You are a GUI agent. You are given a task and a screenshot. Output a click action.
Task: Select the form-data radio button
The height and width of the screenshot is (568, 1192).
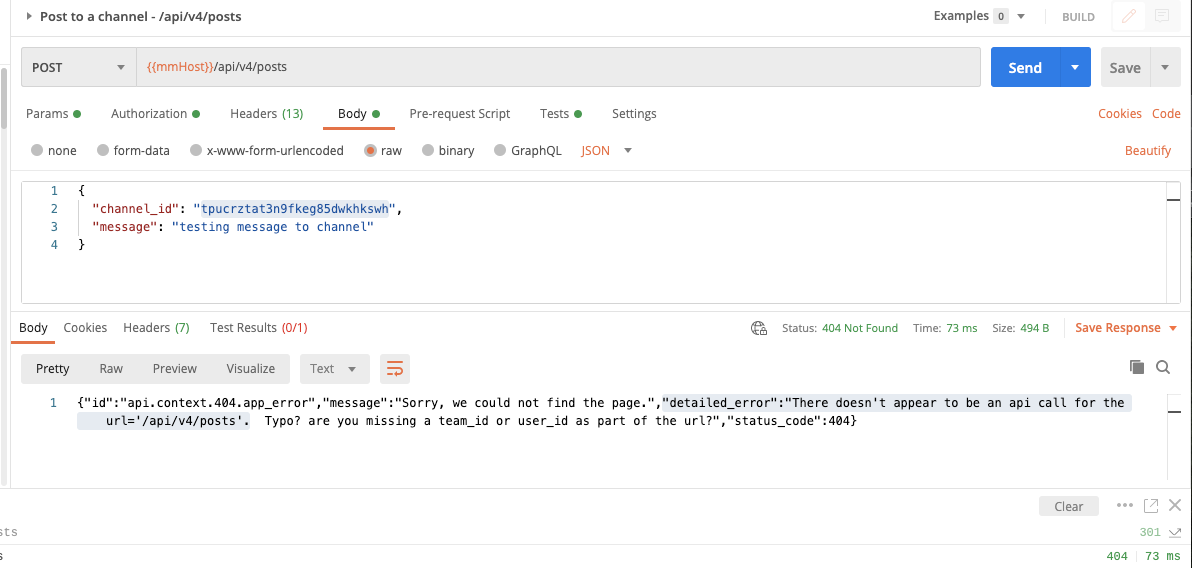(103, 151)
